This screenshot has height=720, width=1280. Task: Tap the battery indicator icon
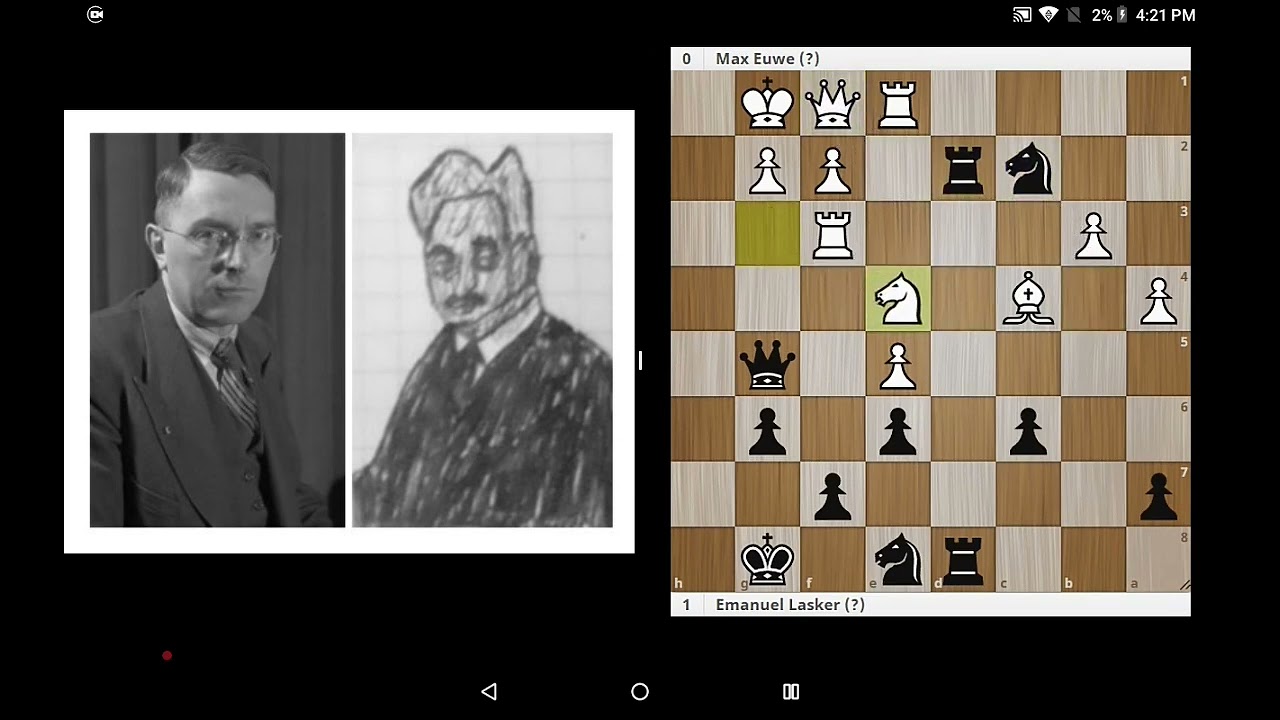point(1122,15)
